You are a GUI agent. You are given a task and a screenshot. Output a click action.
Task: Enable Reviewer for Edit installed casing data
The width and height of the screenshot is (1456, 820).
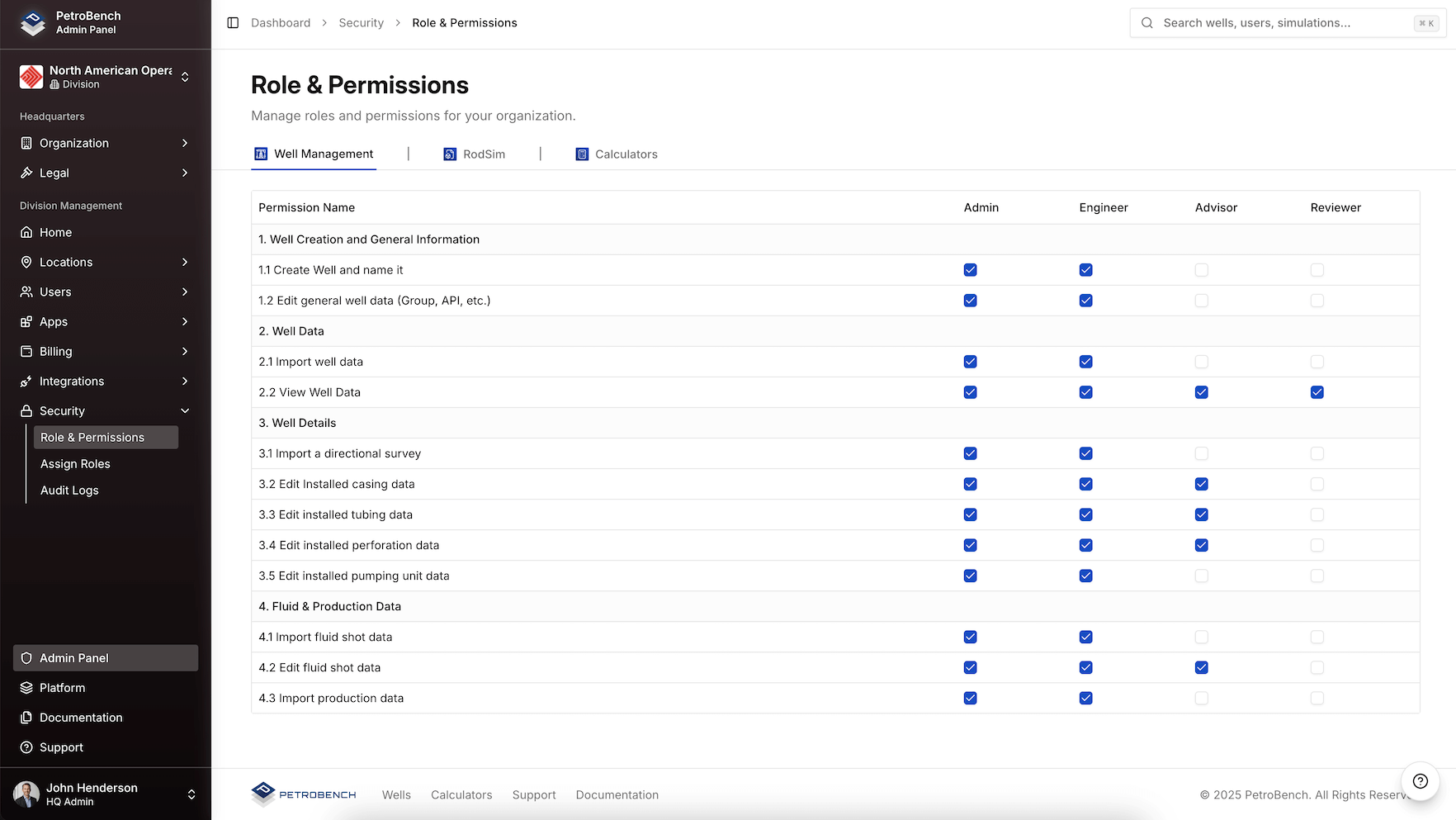coord(1317,484)
